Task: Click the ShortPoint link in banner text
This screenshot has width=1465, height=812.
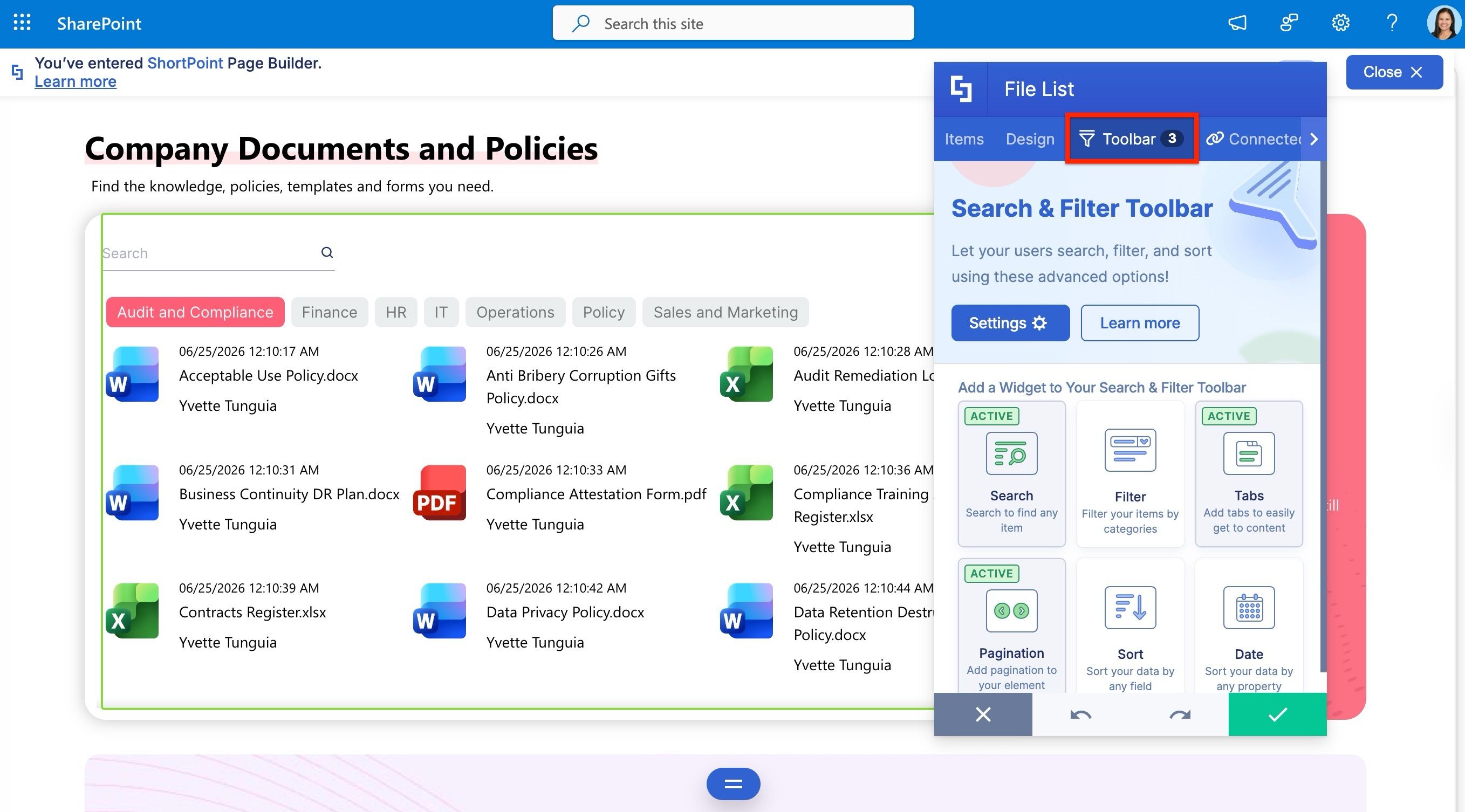Action: click(x=185, y=63)
